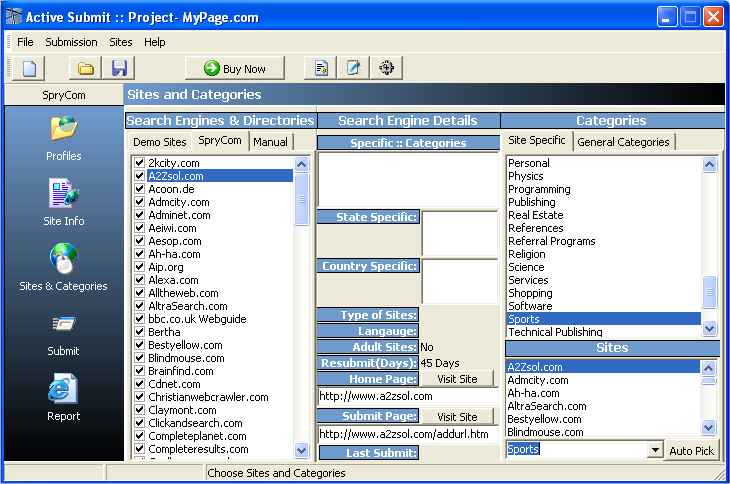Open the Sports category dropdown arrow

tap(655, 450)
